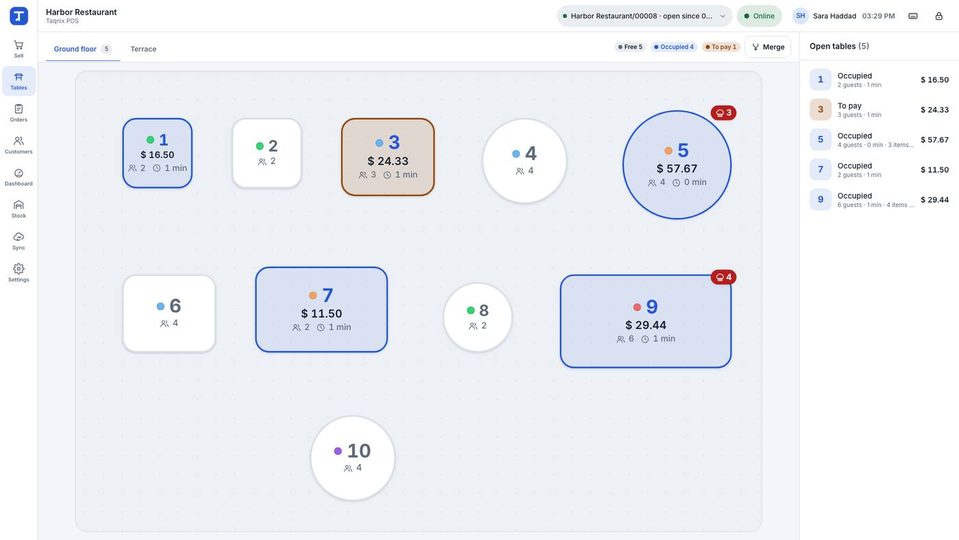Select table 7 with $11.50
Image resolution: width=959 pixels, height=540 pixels.
[322, 309]
